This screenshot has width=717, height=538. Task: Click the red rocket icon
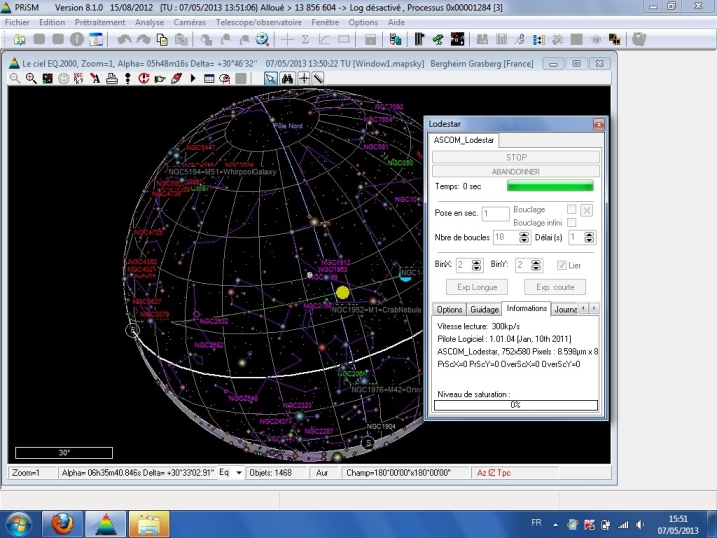pos(175,78)
